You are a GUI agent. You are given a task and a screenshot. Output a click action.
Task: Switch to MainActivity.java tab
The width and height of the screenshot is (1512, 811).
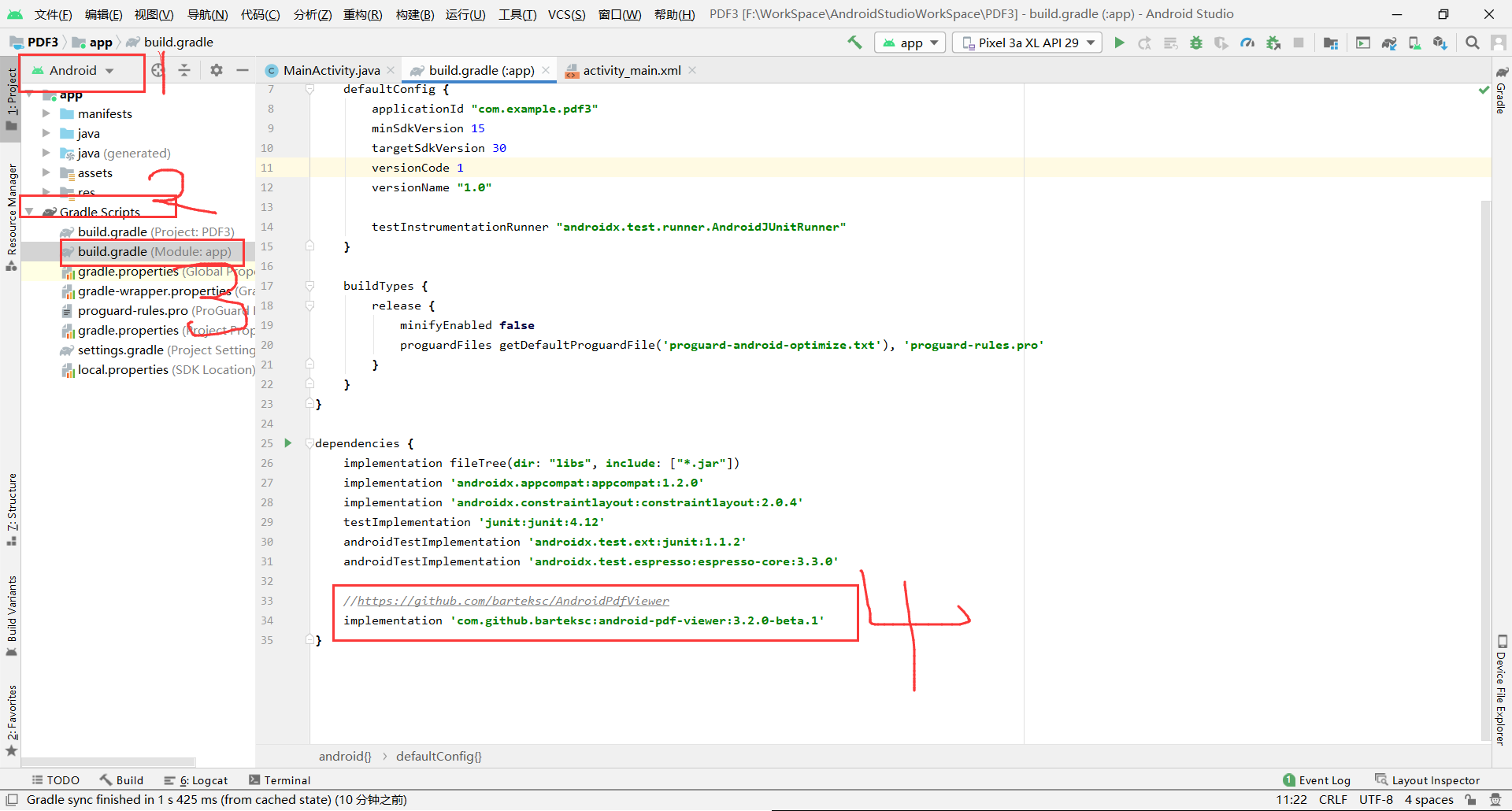(x=332, y=70)
